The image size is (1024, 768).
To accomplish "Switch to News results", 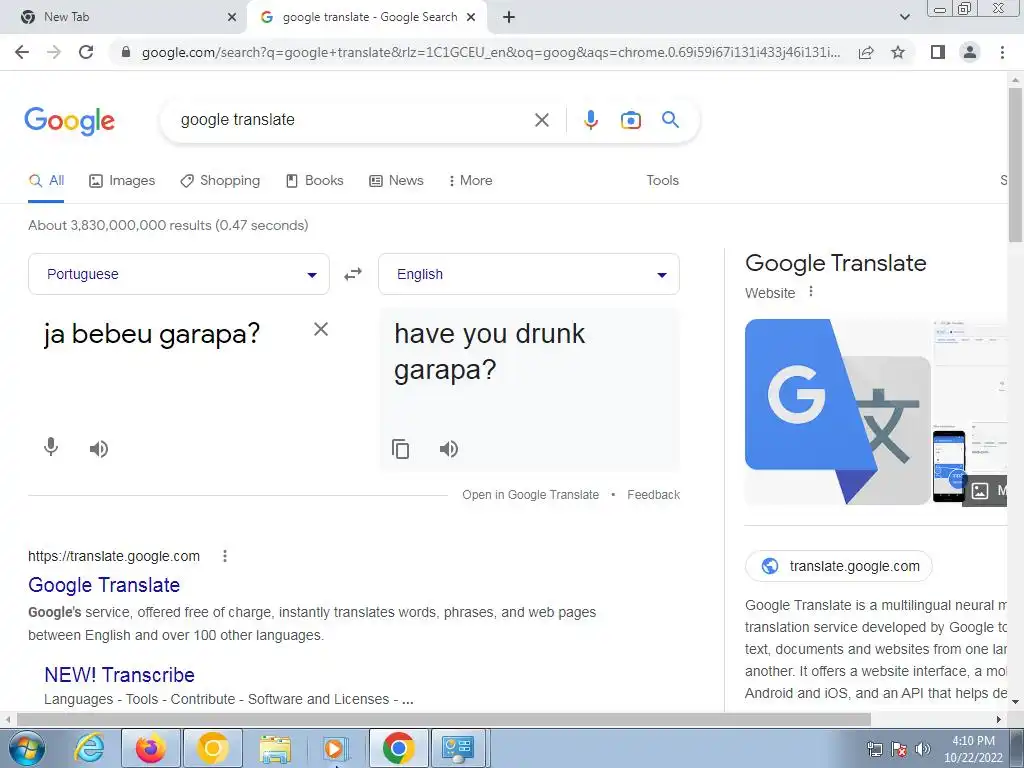I will tap(396, 181).
